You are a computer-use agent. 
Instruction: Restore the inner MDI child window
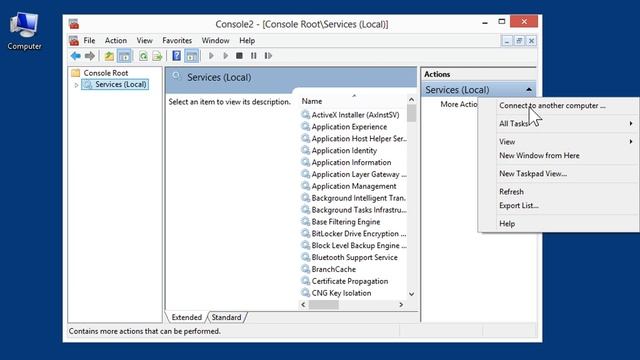[519, 41]
